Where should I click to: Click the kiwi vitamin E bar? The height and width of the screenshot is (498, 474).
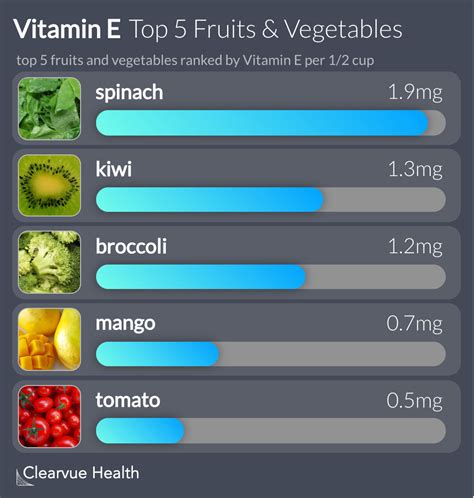tap(271, 200)
